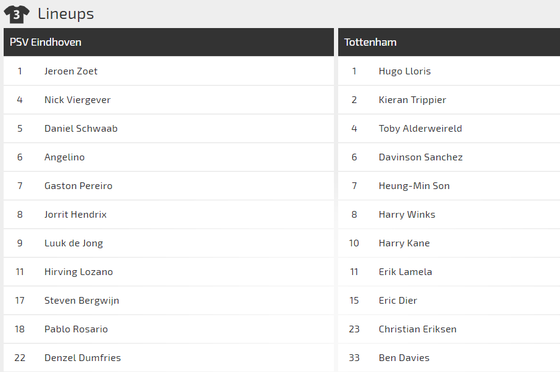Click Luuk de Jong's name

click(74, 243)
